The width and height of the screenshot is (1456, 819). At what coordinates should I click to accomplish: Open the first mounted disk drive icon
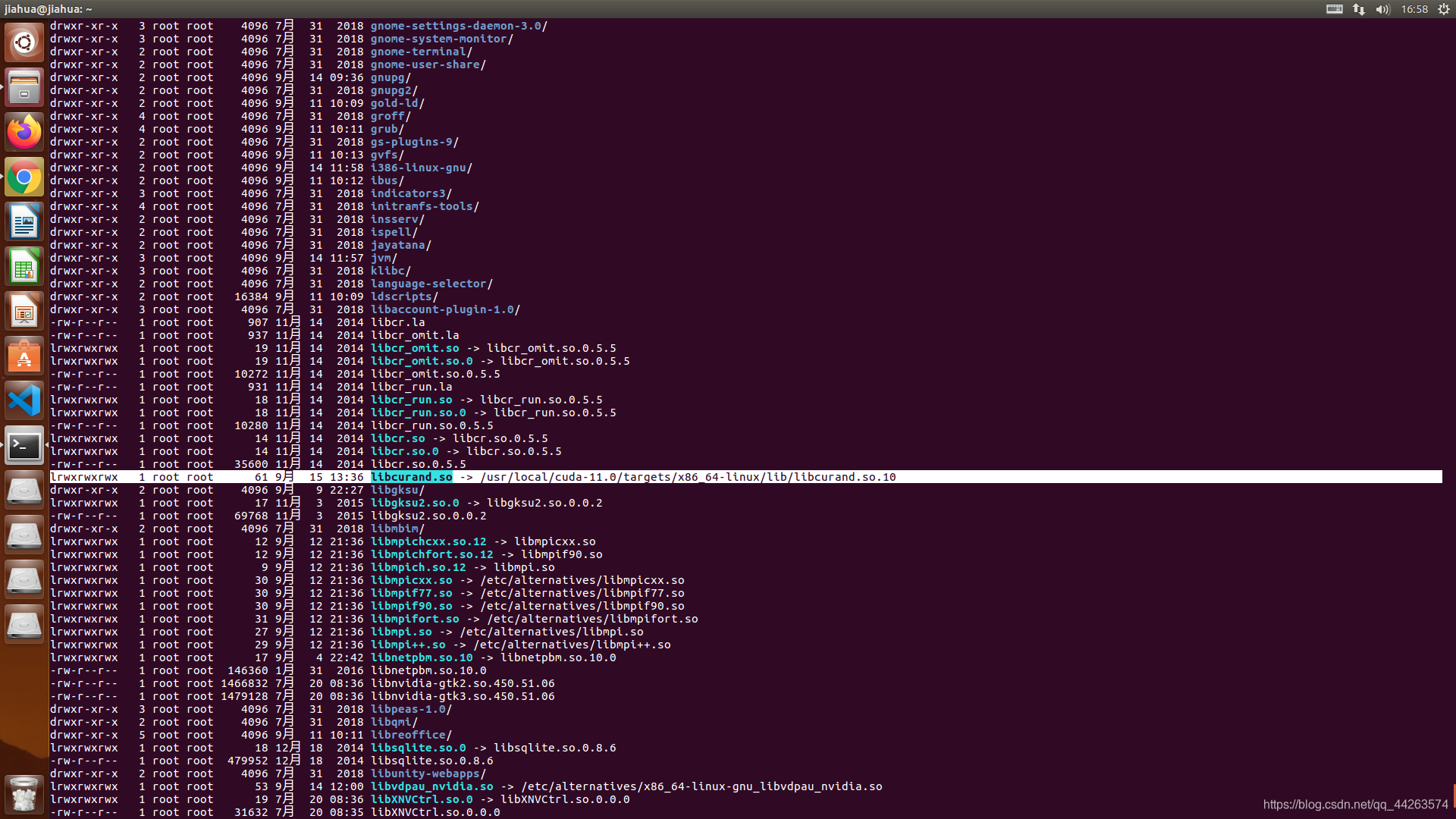24,491
